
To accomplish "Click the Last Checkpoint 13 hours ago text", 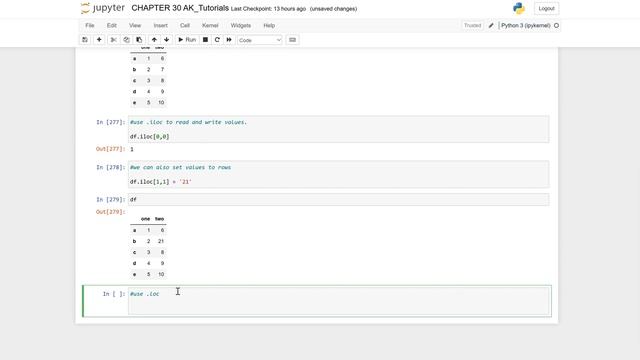I will coord(268,9).
